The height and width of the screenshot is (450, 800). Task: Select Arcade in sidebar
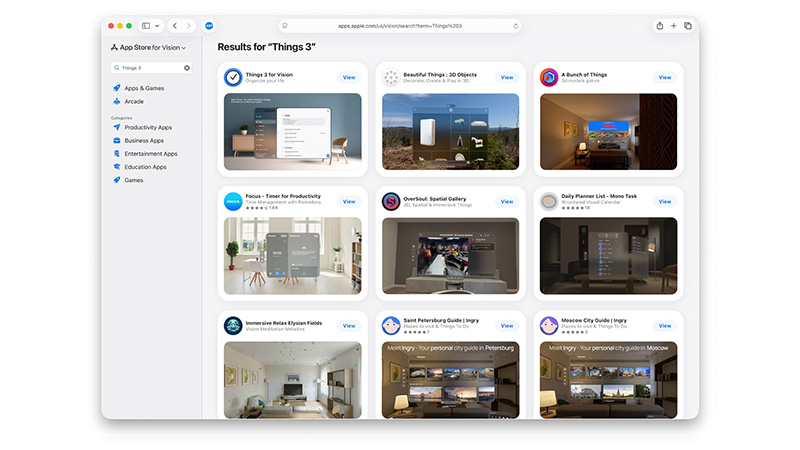click(x=134, y=102)
